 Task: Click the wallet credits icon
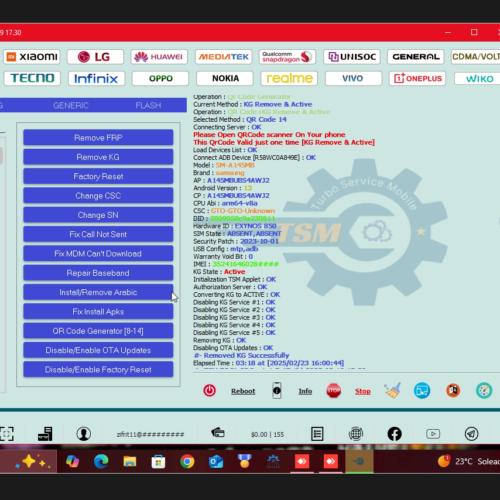point(218,433)
